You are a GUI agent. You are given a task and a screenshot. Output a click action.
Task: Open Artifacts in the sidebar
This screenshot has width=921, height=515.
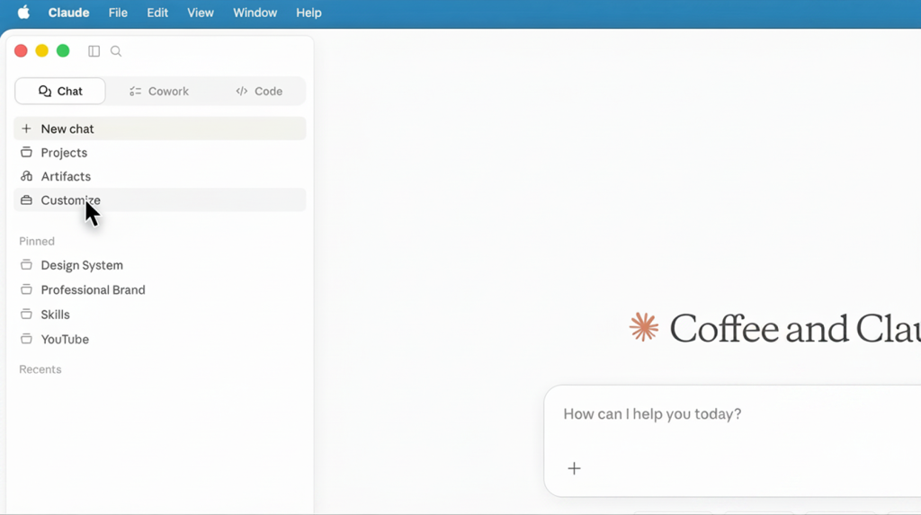pos(160,176)
